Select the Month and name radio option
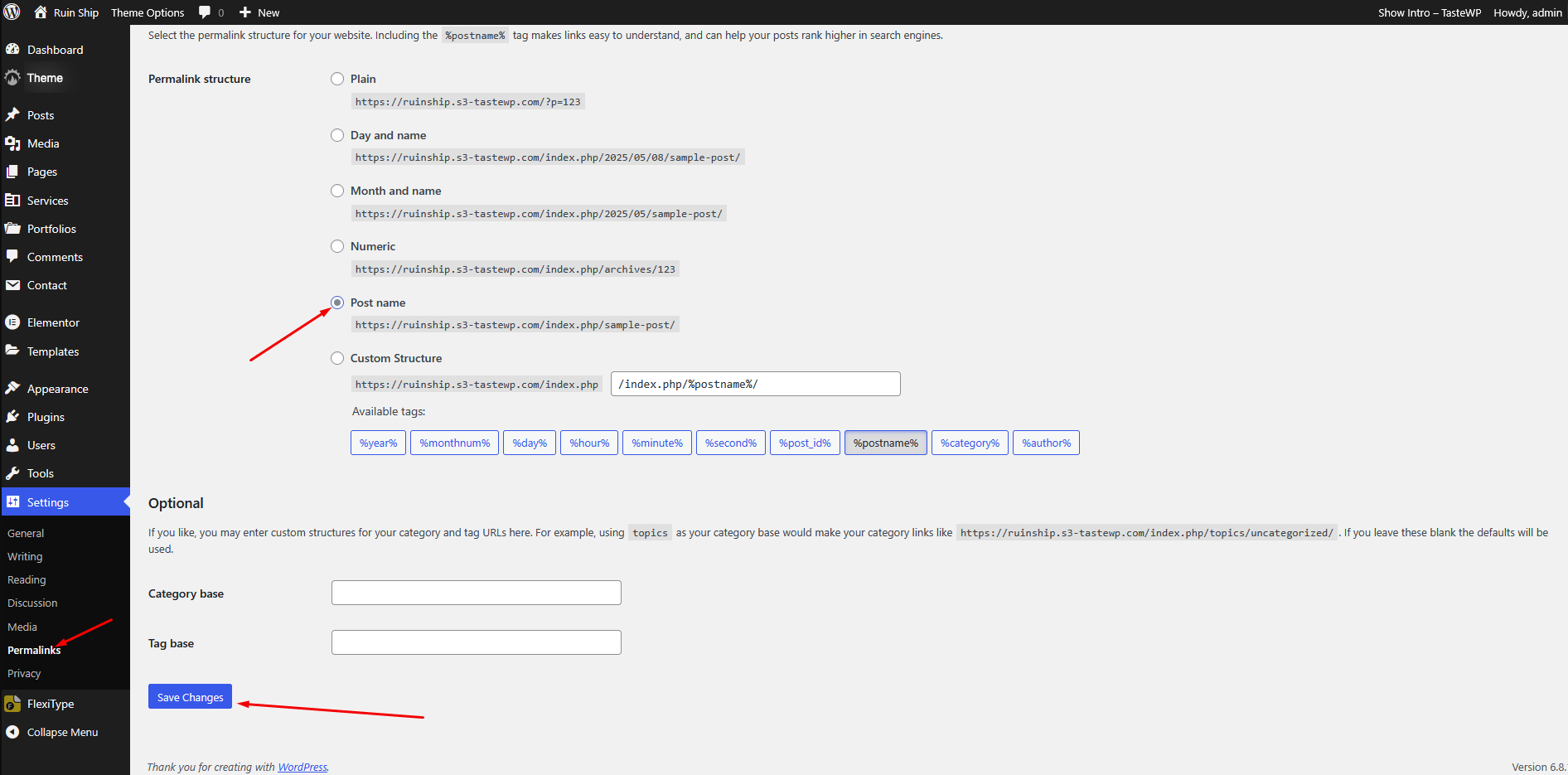 click(x=337, y=191)
